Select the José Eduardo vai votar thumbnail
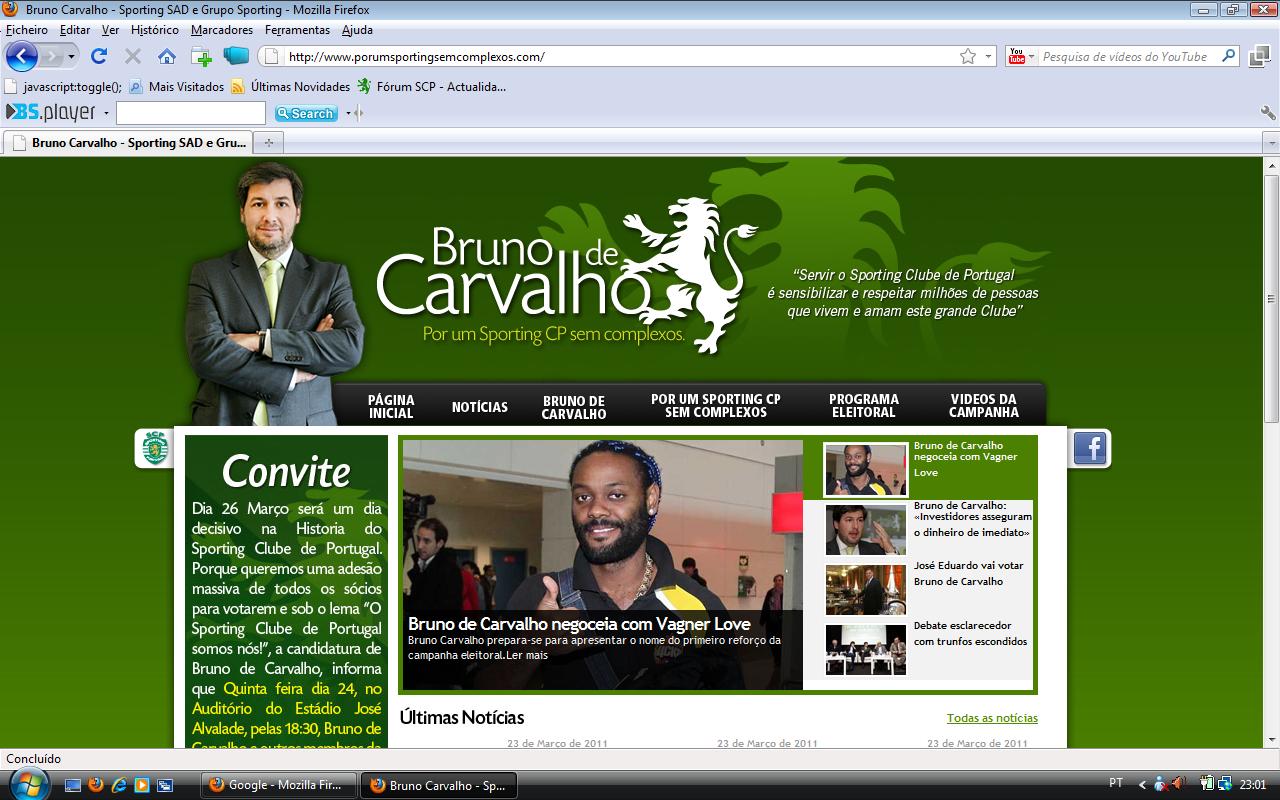The width and height of the screenshot is (1280, 800). click(866, 590)
